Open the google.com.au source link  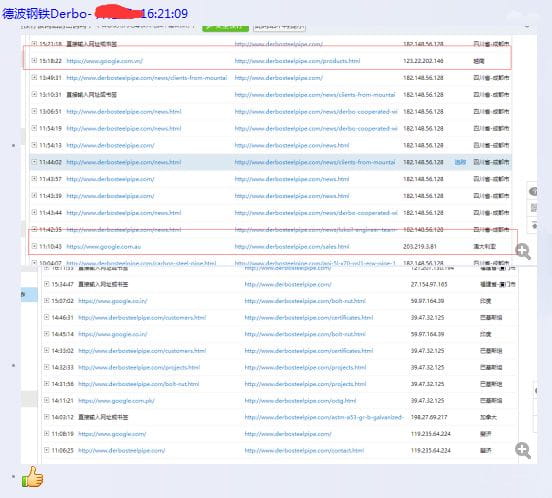(104, 247)
